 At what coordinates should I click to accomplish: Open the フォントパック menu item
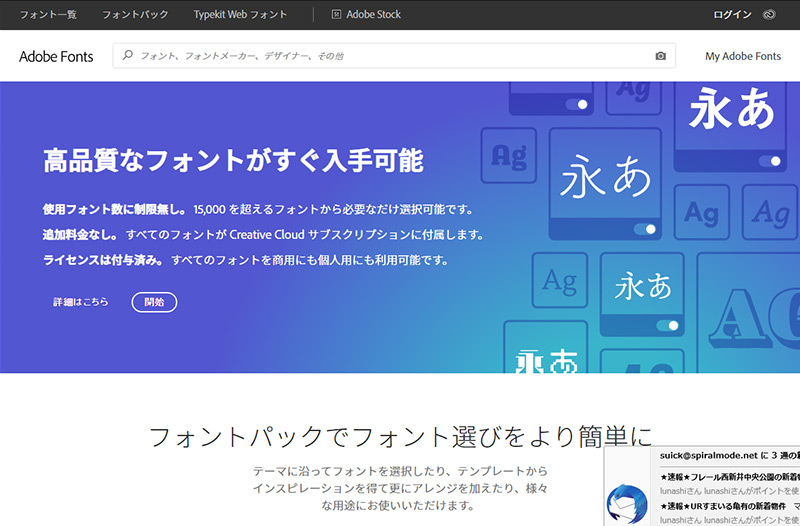[x=135, y=14]
